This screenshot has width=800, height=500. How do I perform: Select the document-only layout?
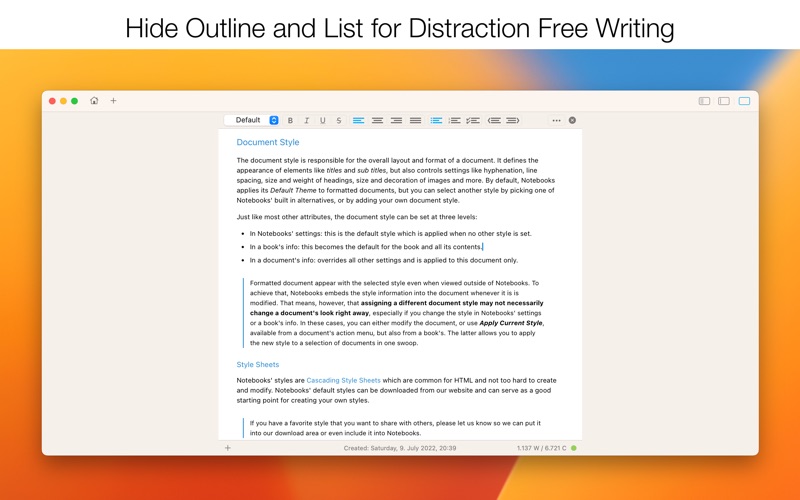(744, 101)
